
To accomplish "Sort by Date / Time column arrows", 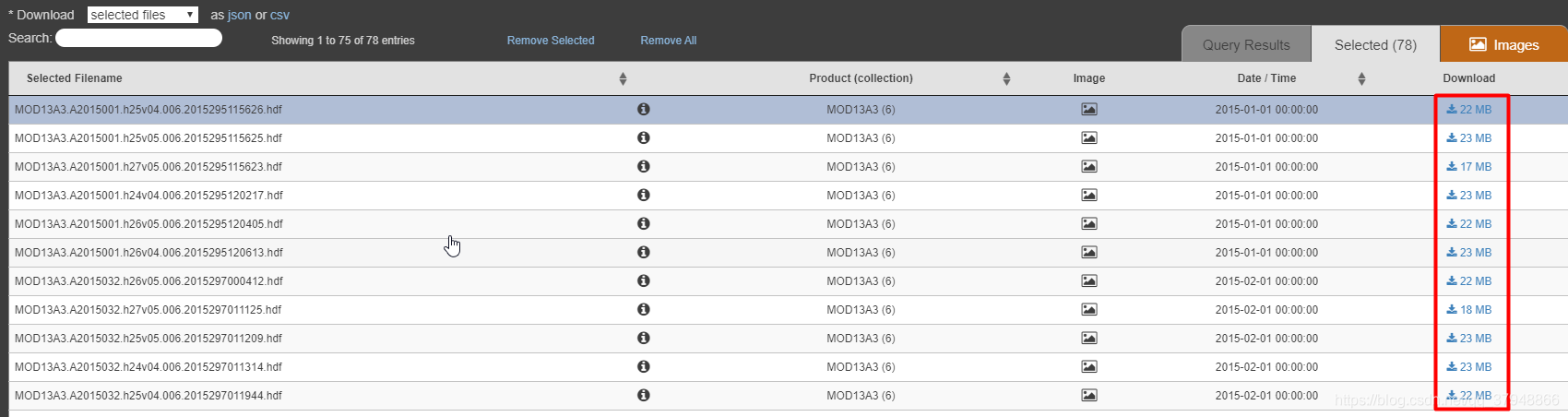I will (1361, 78).
